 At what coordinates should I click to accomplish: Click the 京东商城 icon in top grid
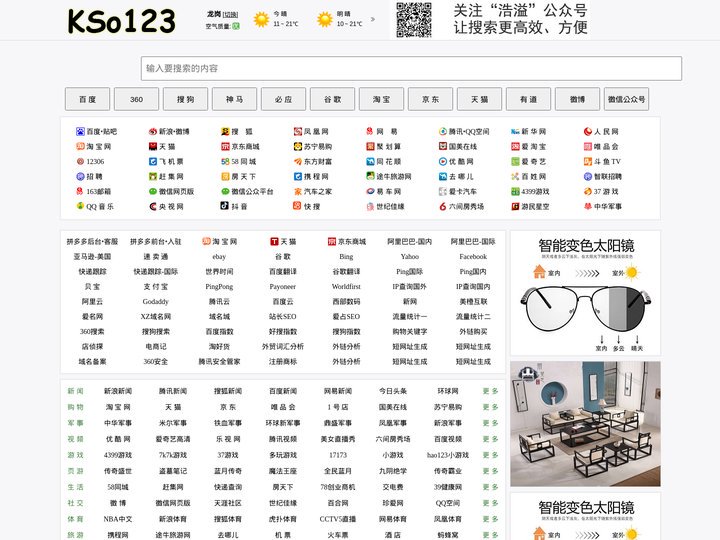coord(225,146)
